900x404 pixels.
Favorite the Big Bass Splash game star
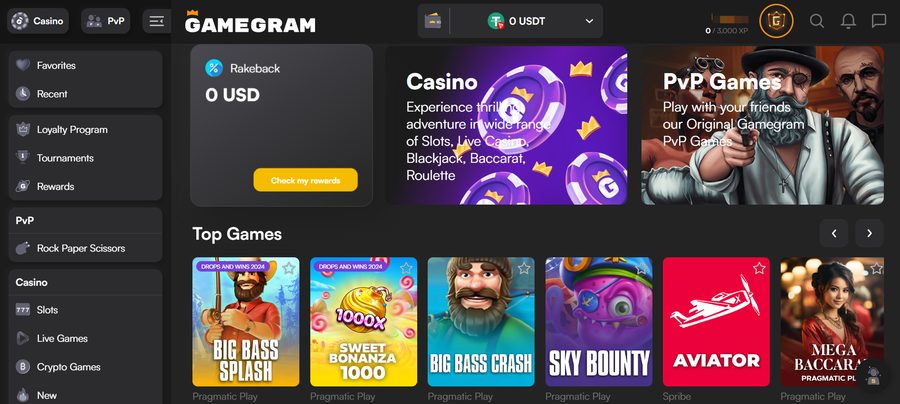pyautogui.click(x=289, y=268)
